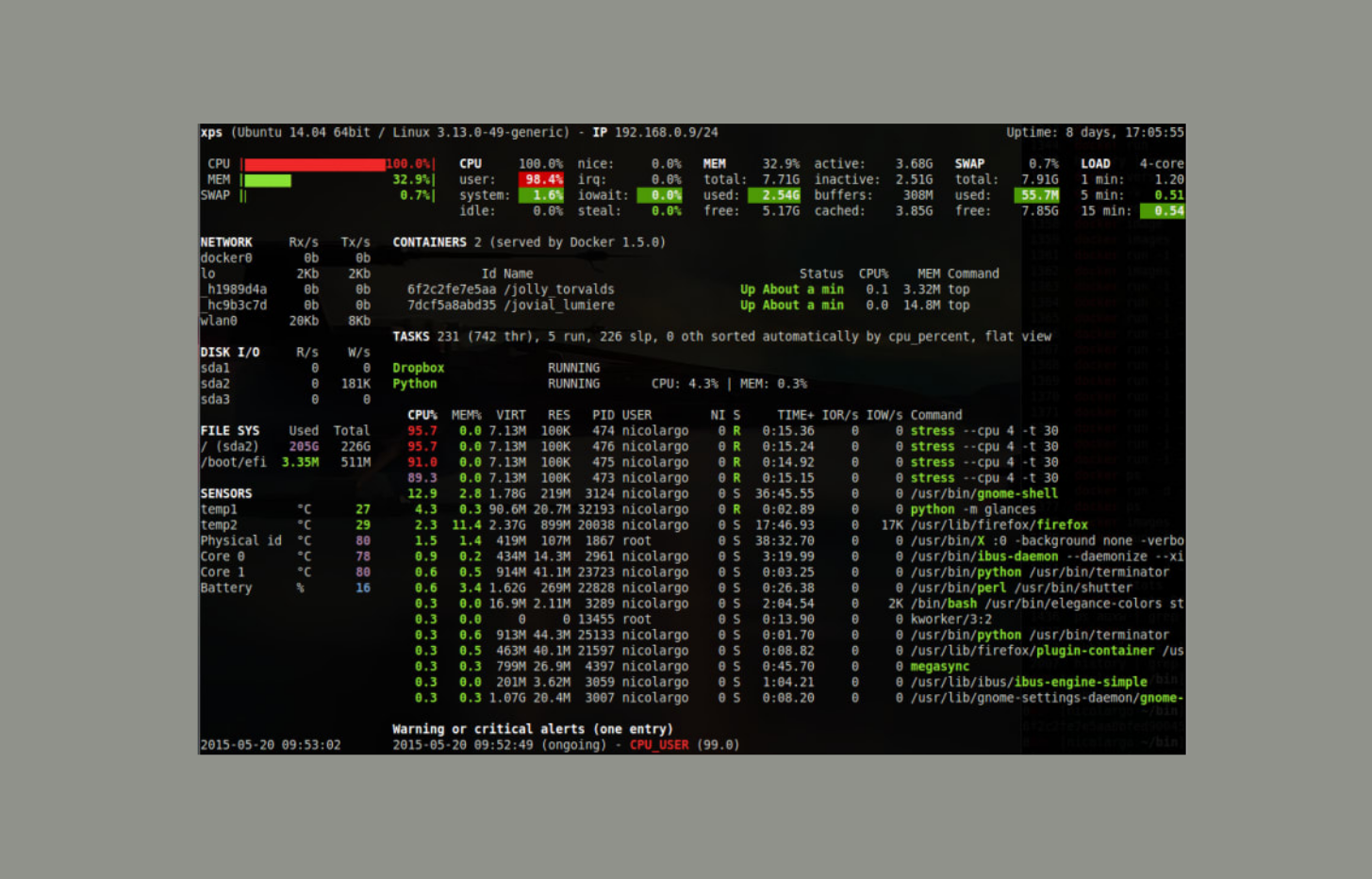Click the 55.7M swap used value
1372x879 pixels.
tap(1036, 195)
